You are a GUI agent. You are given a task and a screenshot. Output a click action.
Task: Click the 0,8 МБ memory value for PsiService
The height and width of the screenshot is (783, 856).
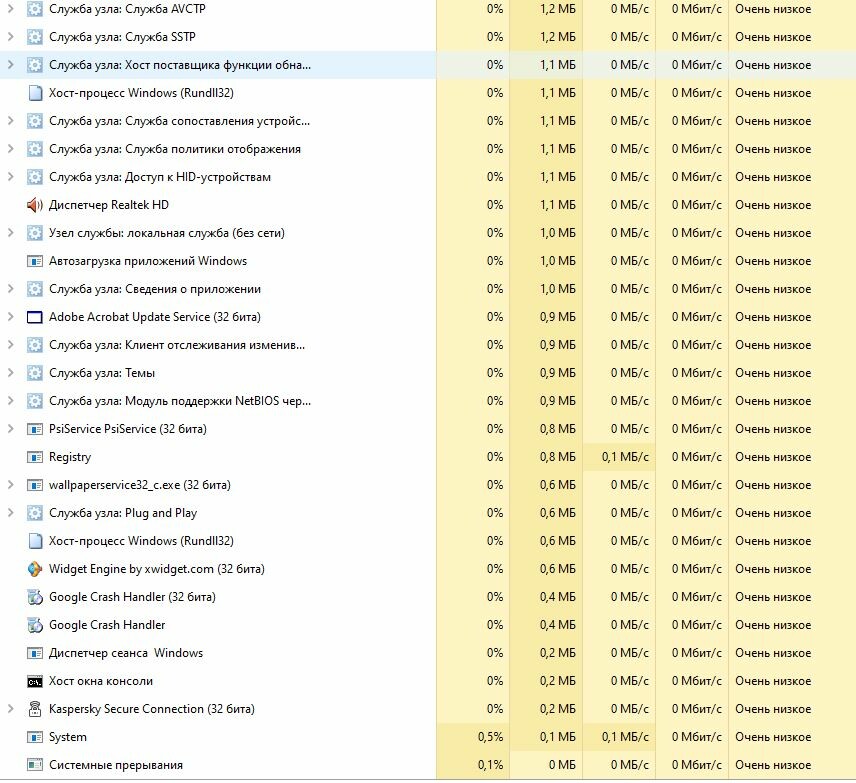557,429
